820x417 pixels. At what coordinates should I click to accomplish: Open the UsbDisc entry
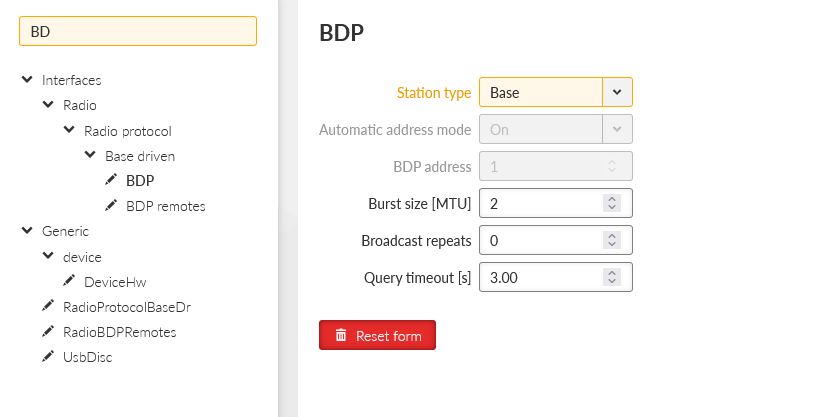click(x=88, y=357)
